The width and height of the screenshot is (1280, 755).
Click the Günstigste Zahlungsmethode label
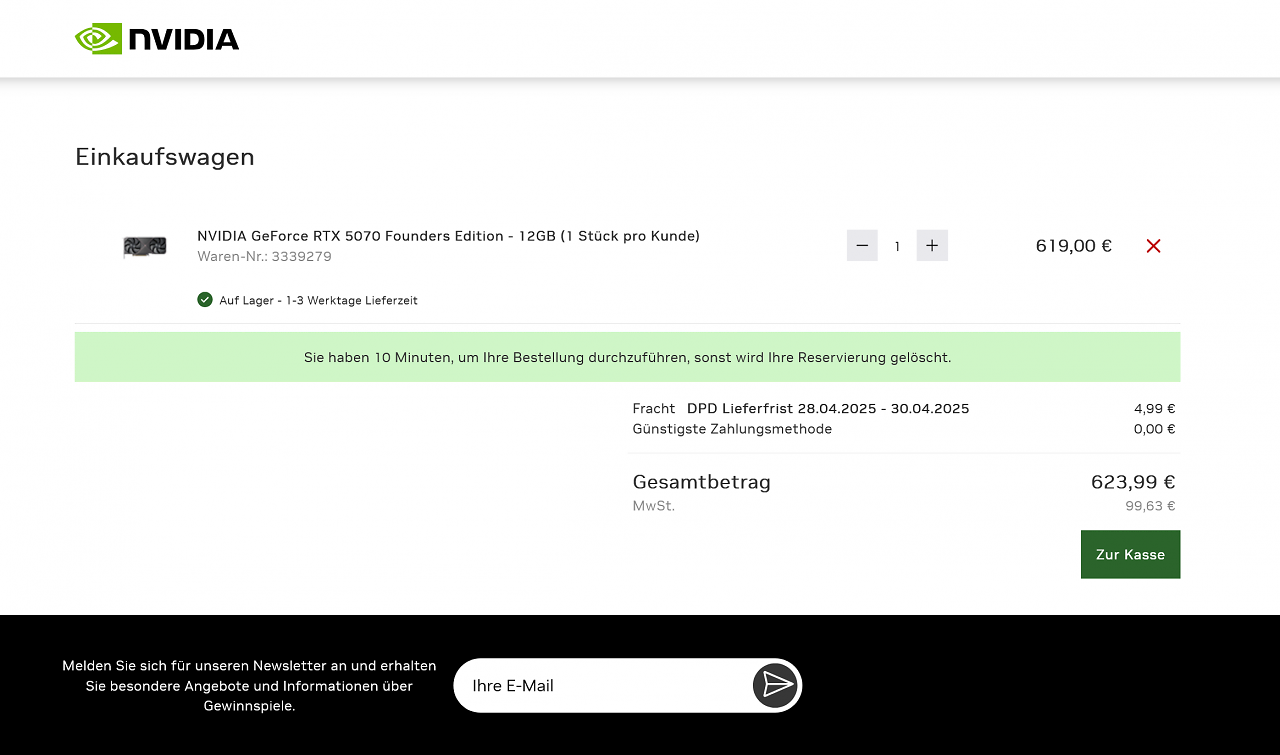[x=732, y=429]
